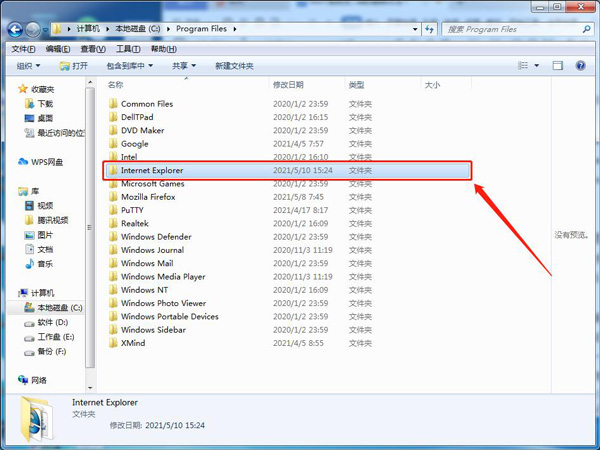This screenshot has height=450, width=600.
Task: Select 库 in the navigation pane
Action: click(29, 191)
